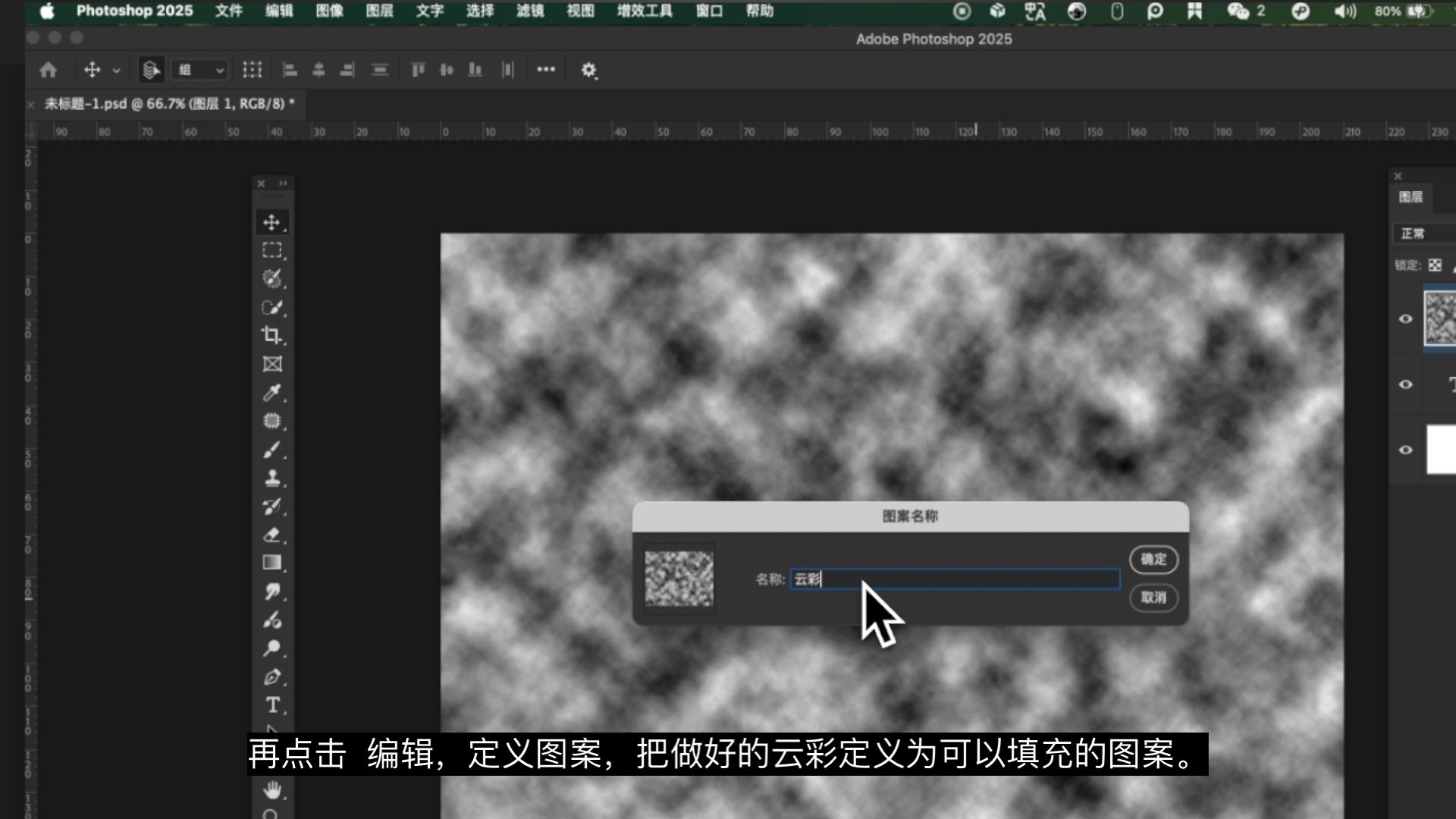Select the Rectangular Marquee tool
This screenshot has width=1456, height=819.
tap(272, 250)
